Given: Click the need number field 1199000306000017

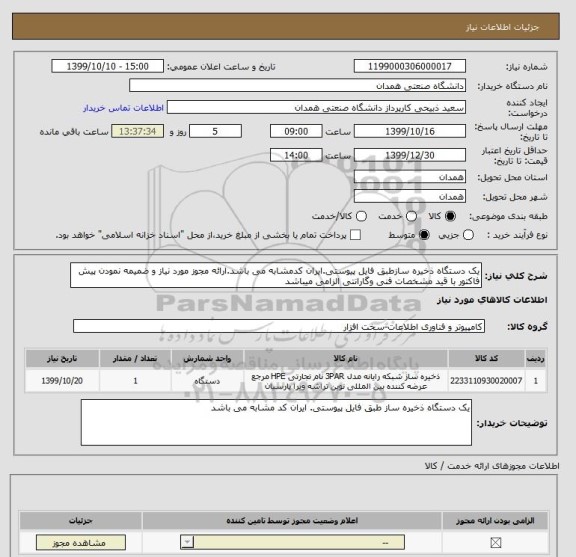Looking at the screenshot, I should pos(410,67).
